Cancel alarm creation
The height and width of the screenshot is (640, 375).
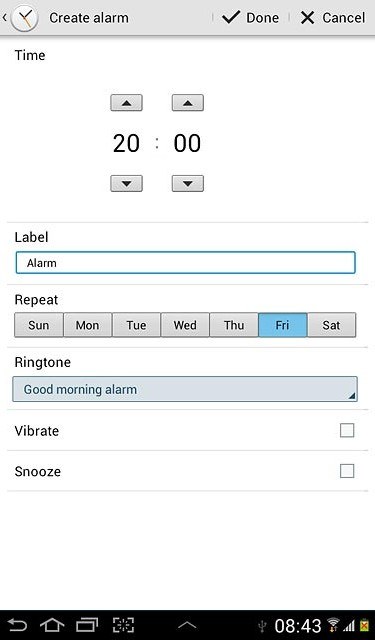pos(333,18)
